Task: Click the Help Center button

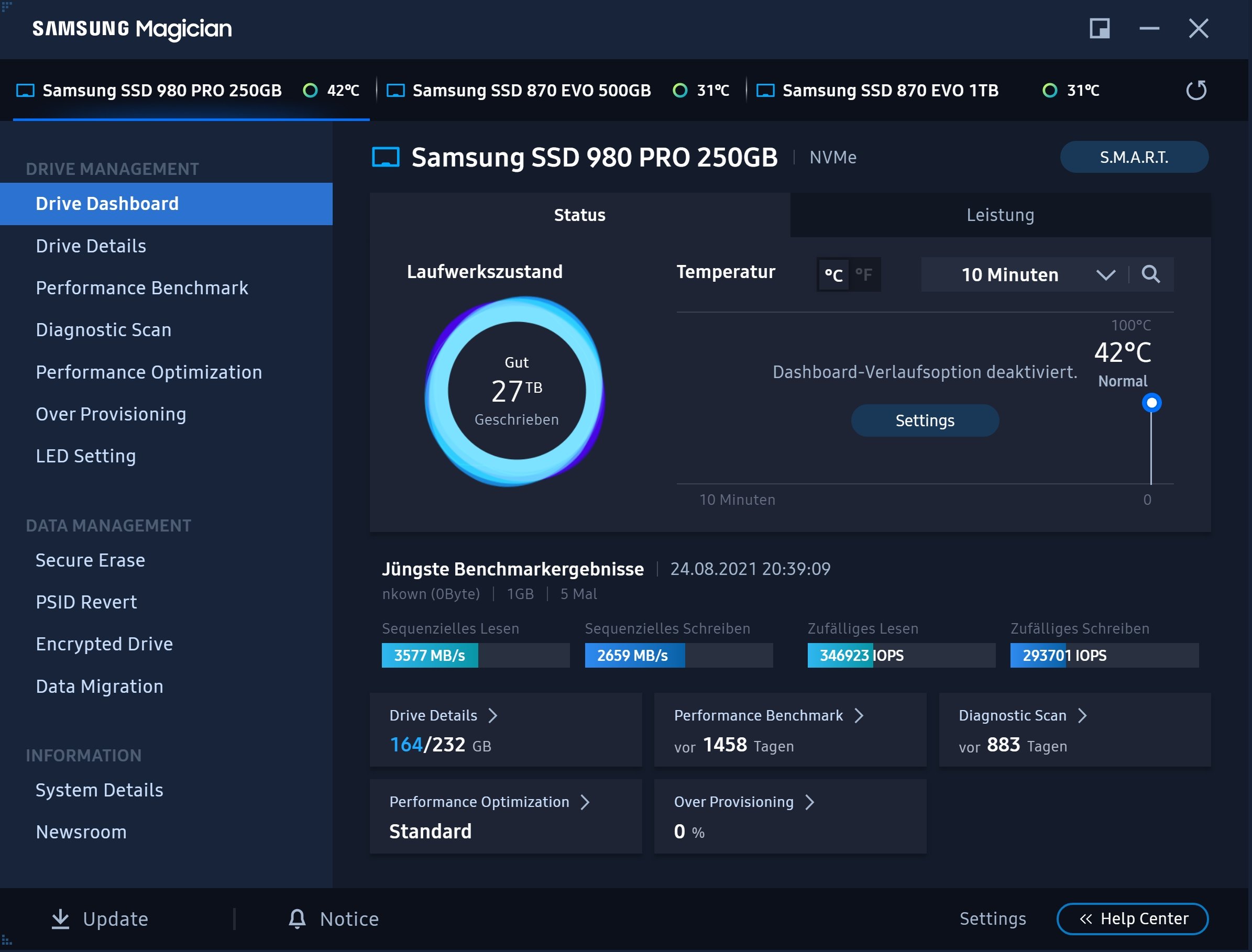Action: 1132,918
